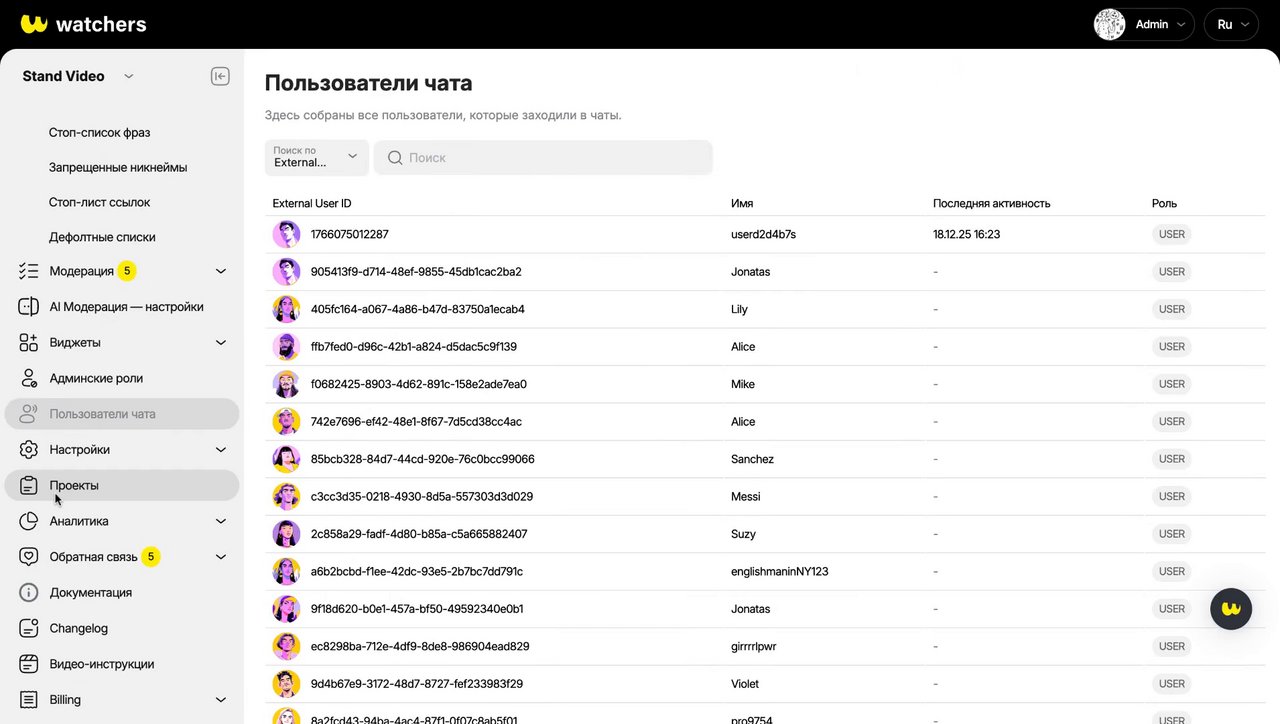The image size is (1280, 724).
Task: Click the Settings gear icon
Action: (29, 450)
